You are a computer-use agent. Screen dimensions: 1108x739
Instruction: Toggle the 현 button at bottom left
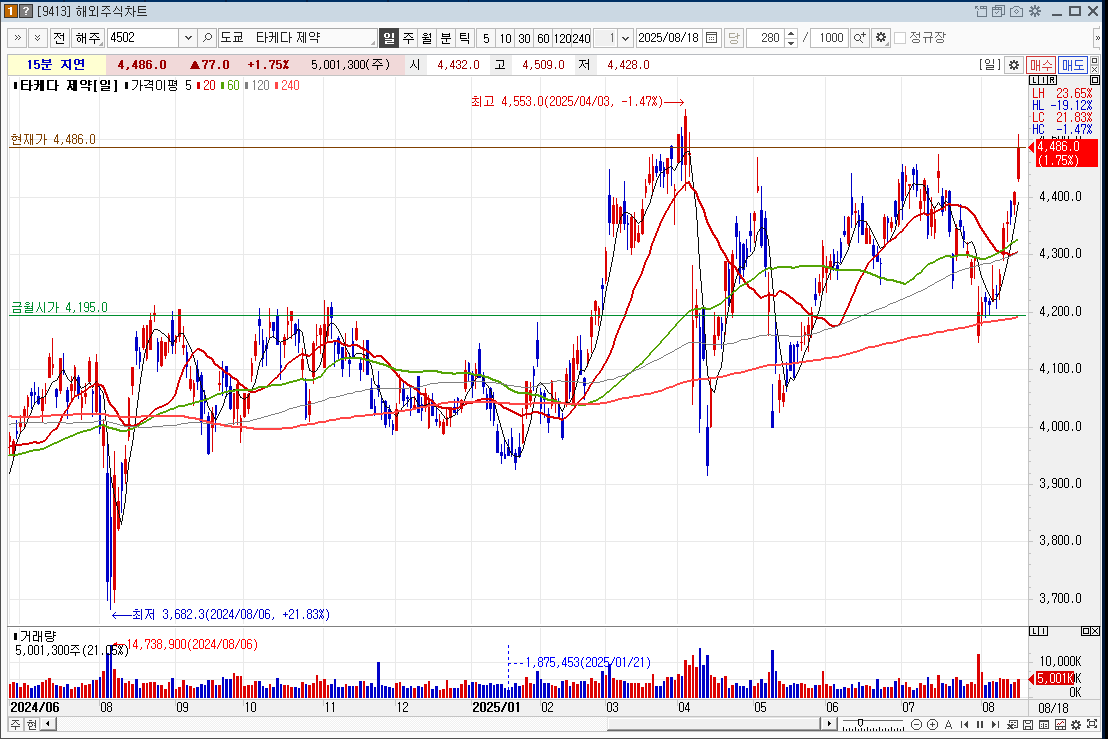(31, 724)
